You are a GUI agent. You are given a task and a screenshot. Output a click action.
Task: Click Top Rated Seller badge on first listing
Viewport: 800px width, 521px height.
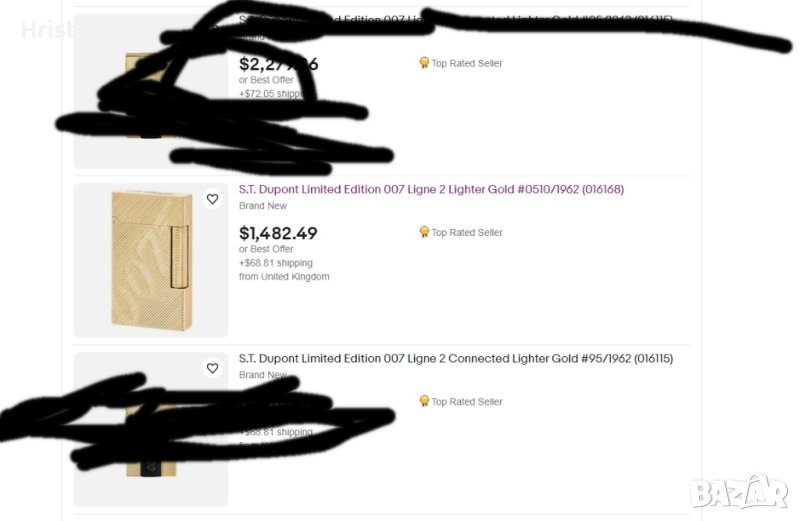(x=461, y=64)
